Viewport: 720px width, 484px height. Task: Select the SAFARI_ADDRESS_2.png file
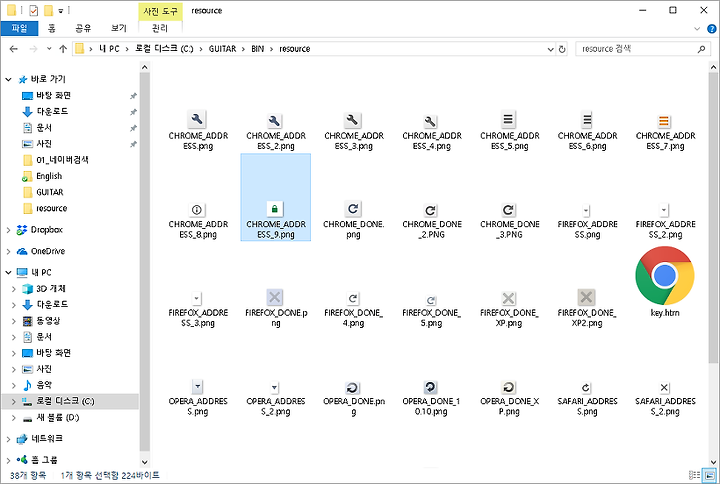tap(665, 397)
